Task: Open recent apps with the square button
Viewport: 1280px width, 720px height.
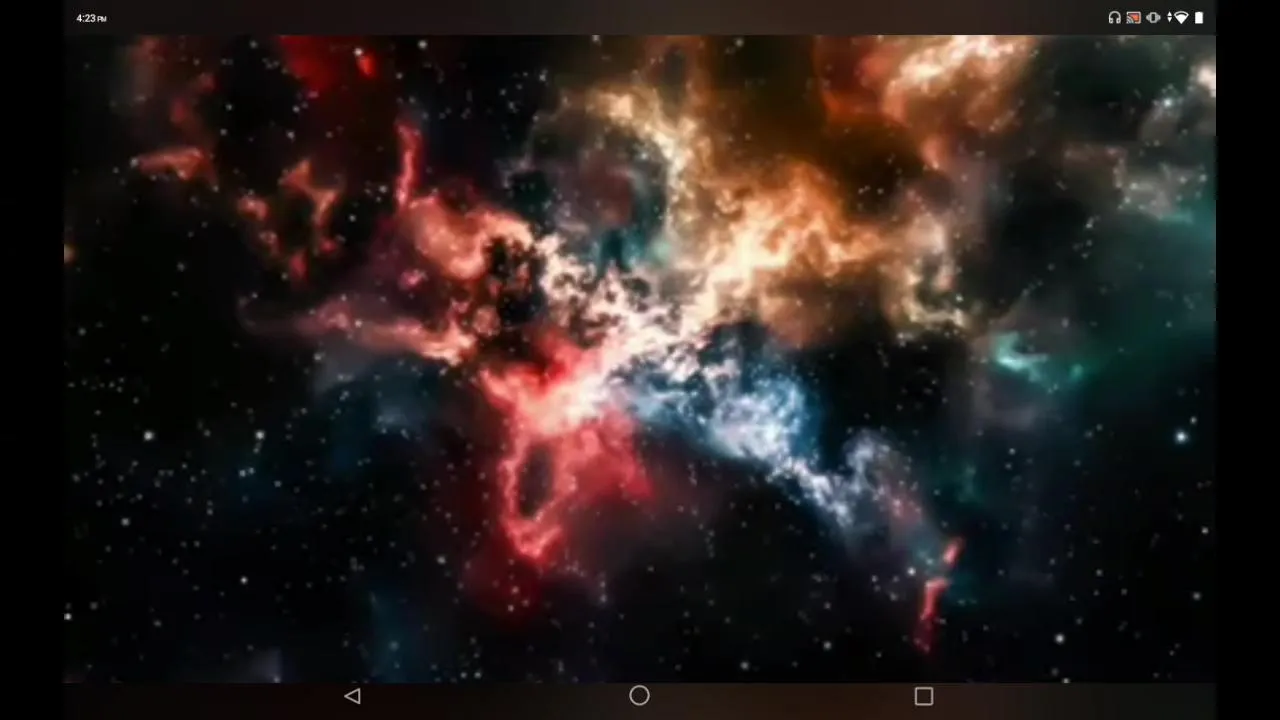Action: [x=923, y=696]
